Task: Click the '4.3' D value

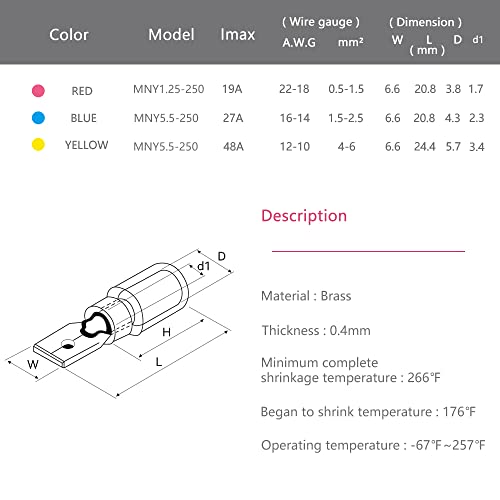Action: coord(452,118)
